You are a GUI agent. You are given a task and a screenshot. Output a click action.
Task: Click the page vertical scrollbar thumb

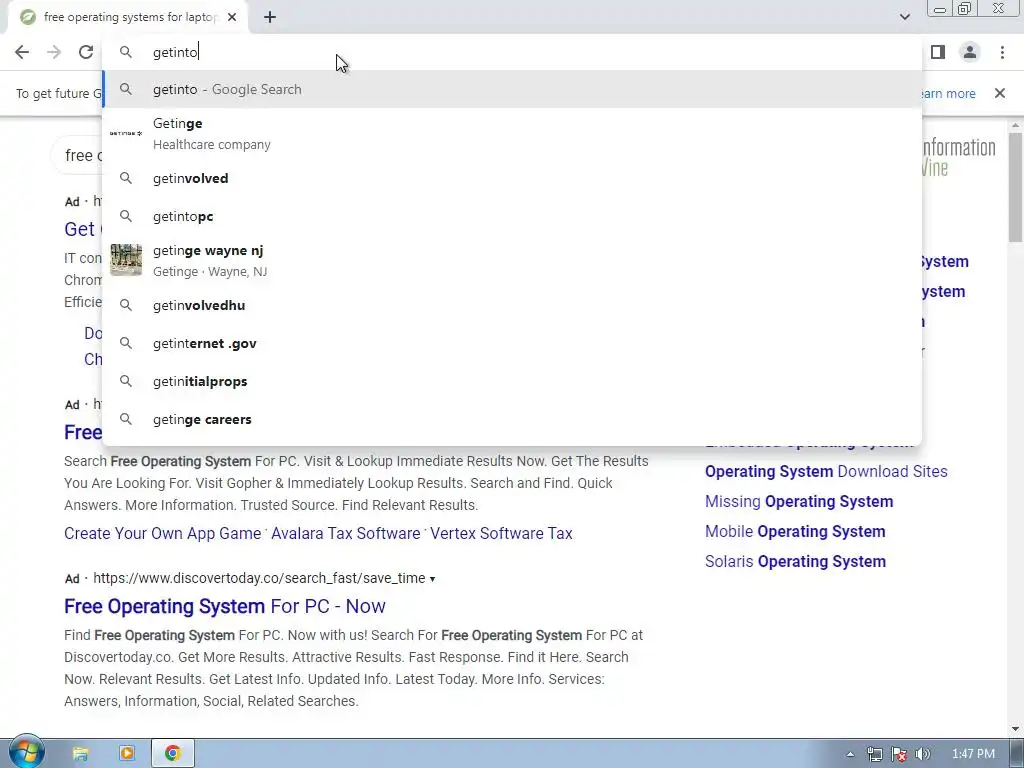(x=1016, y=187)
